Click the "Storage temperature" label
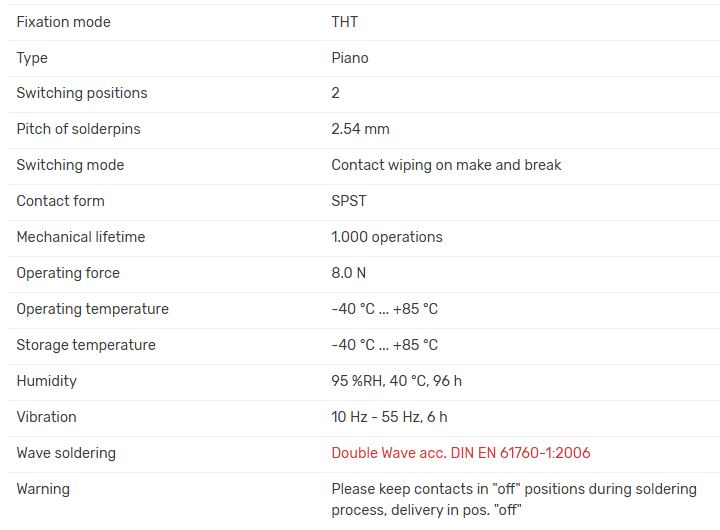 tap(86, 345)
